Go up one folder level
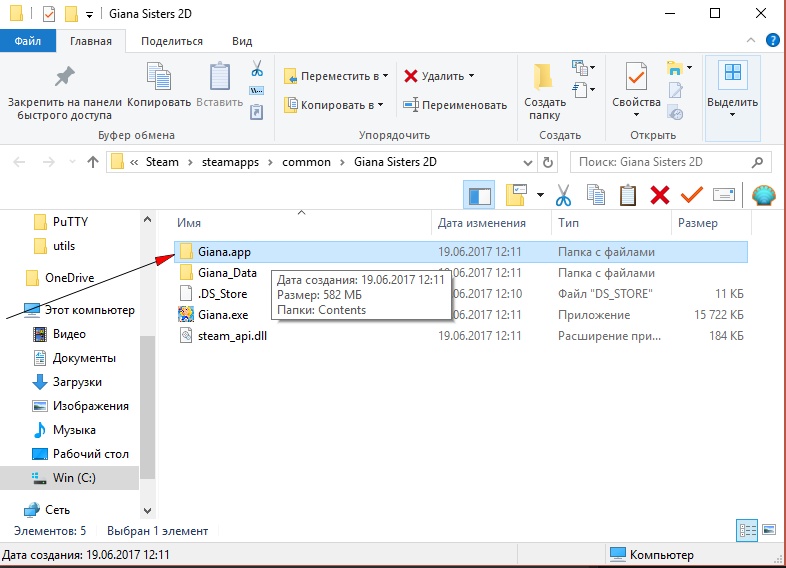 [93, 162]
